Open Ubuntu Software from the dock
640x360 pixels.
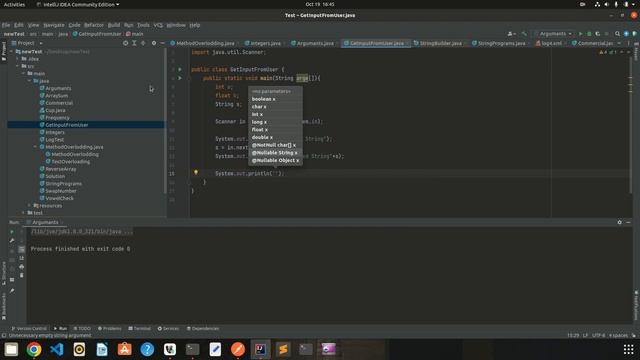pos(124,349)
